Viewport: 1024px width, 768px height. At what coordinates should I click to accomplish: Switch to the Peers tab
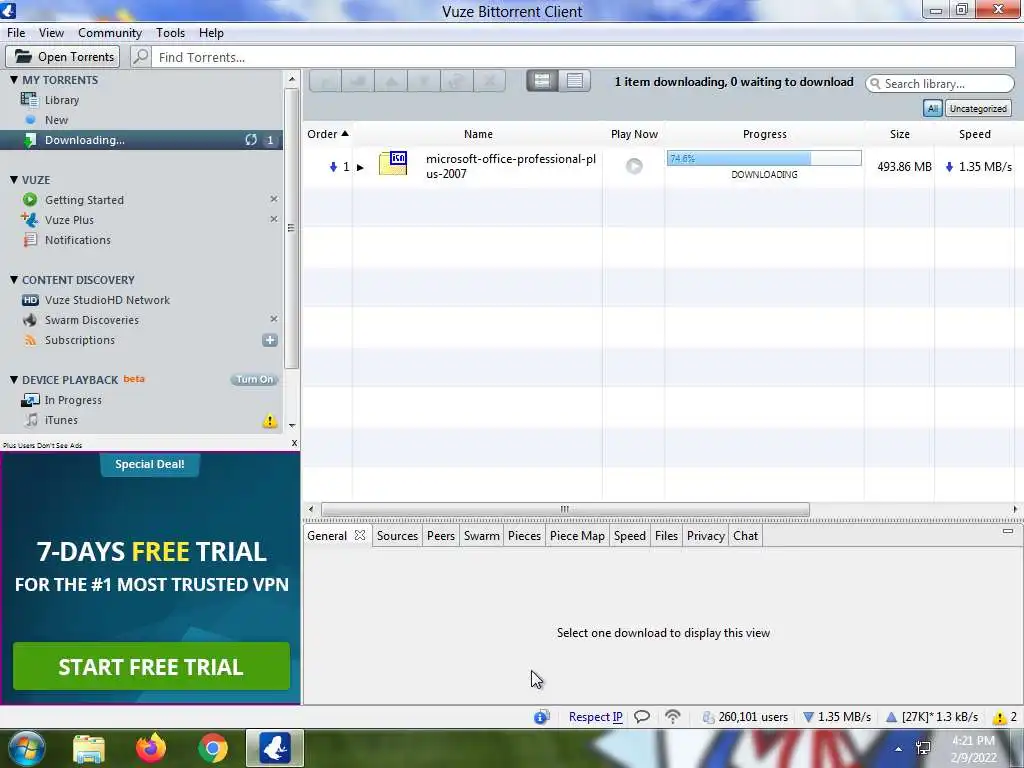pyautogui.click(x=441, y=536)
